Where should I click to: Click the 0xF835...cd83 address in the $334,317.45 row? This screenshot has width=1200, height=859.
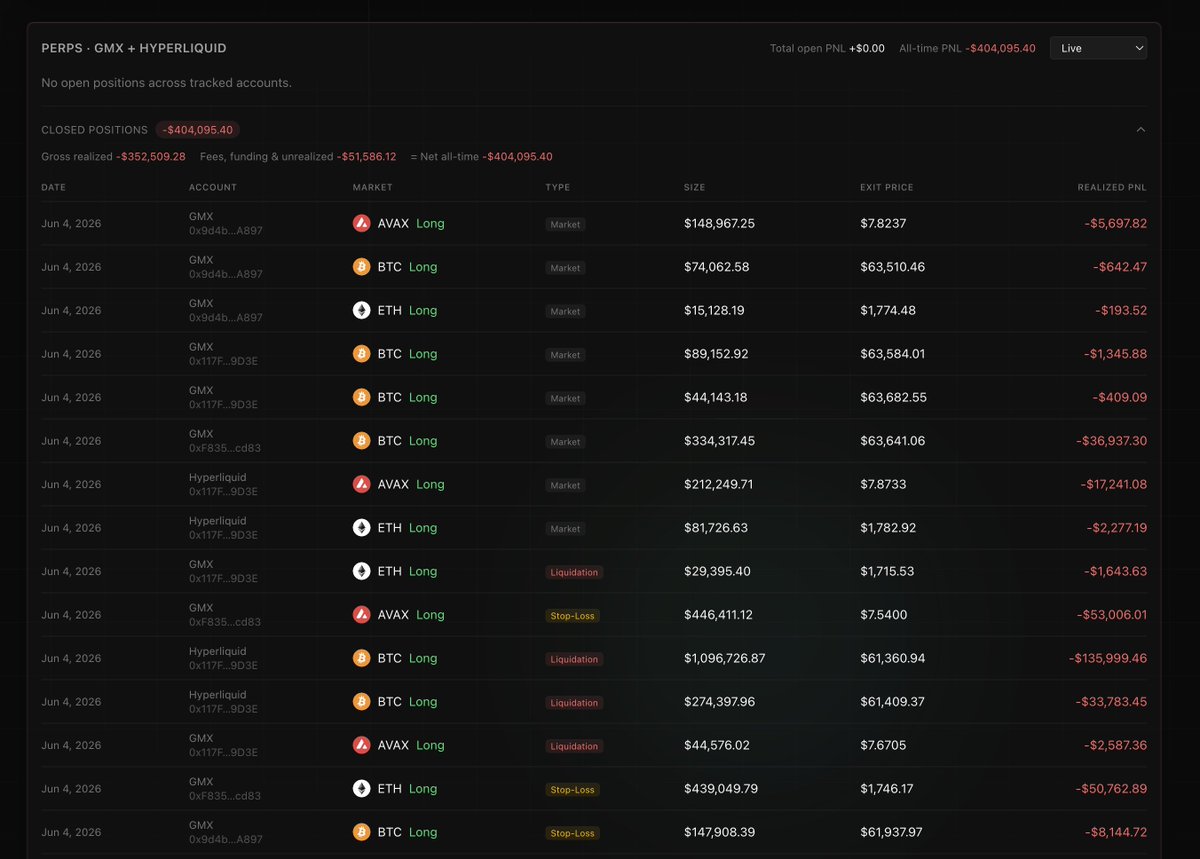tap(225, 448)
